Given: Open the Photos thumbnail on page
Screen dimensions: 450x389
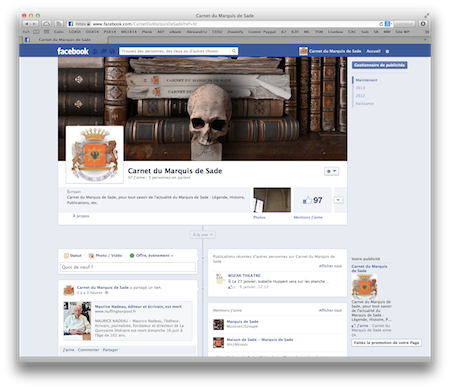Looking at the screenshot, I should pos(272,200).
